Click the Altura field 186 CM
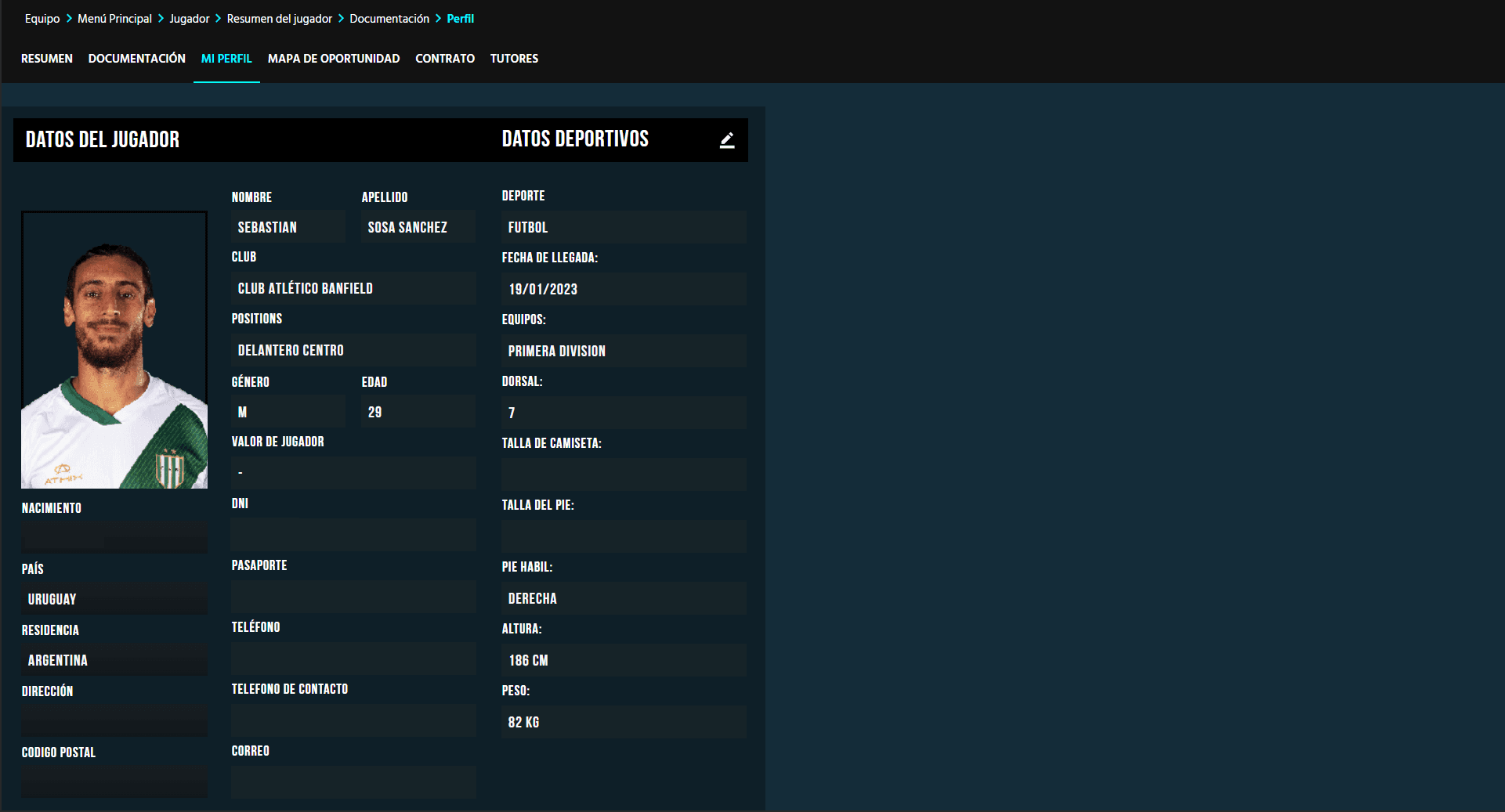 [624, 660]
